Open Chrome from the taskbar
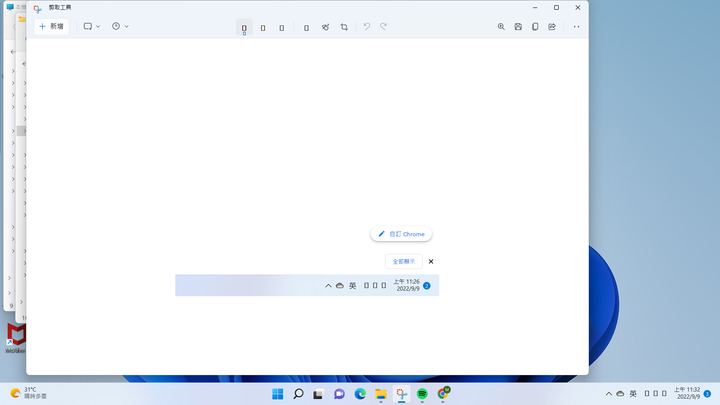 [443, 394]
